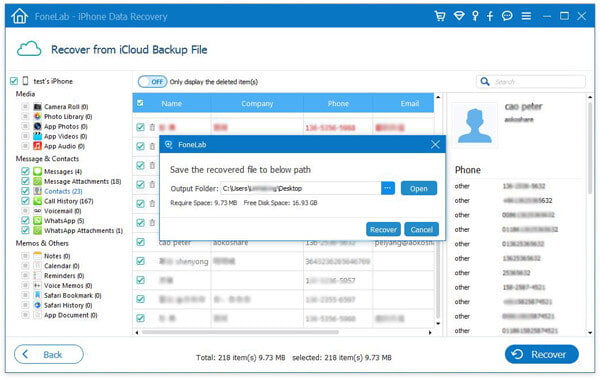Sort by the Phone column header

click(338, 103)
